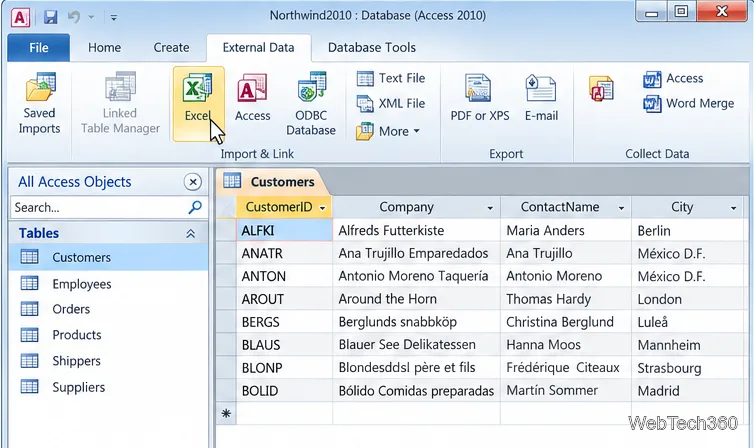The image size is (754, 448).
Task: Click the ALFKI cell
Action: [284, 230]
